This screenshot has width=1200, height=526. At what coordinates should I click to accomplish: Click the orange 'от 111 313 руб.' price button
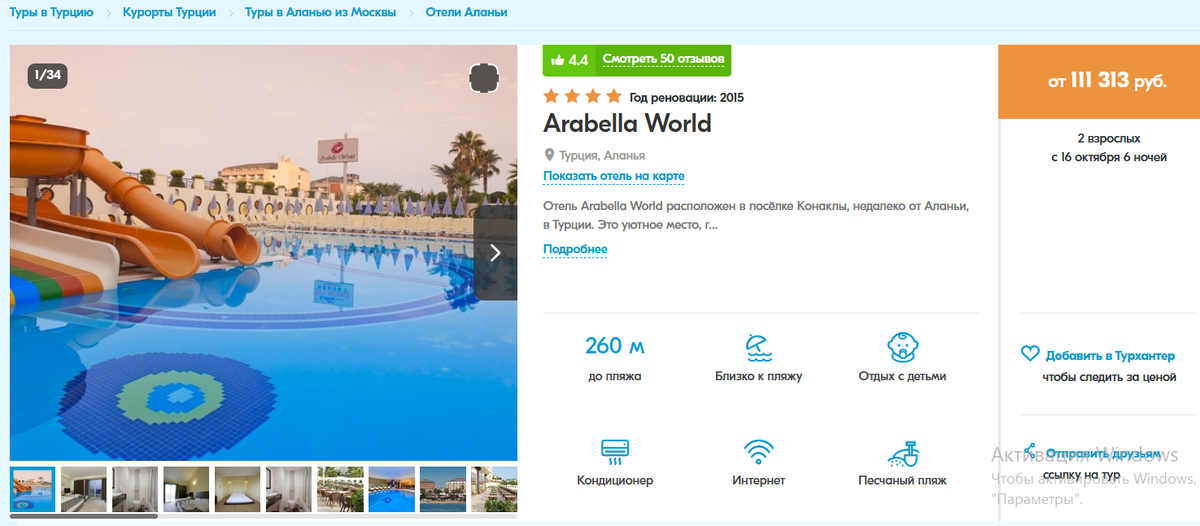(x=1098, y=82)
